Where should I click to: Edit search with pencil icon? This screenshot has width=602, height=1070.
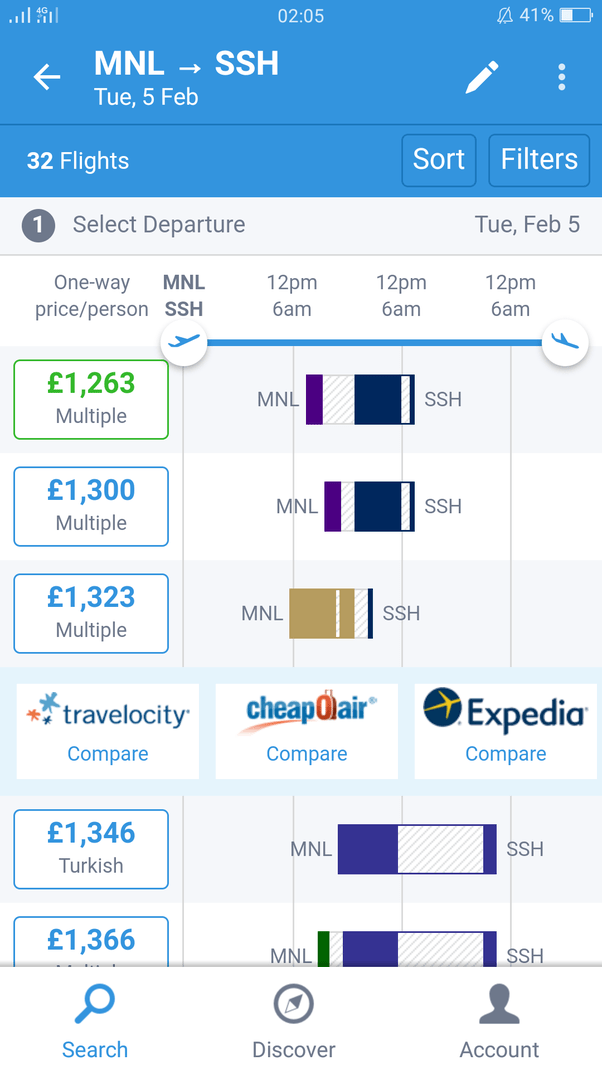click(x=482, y=77)
